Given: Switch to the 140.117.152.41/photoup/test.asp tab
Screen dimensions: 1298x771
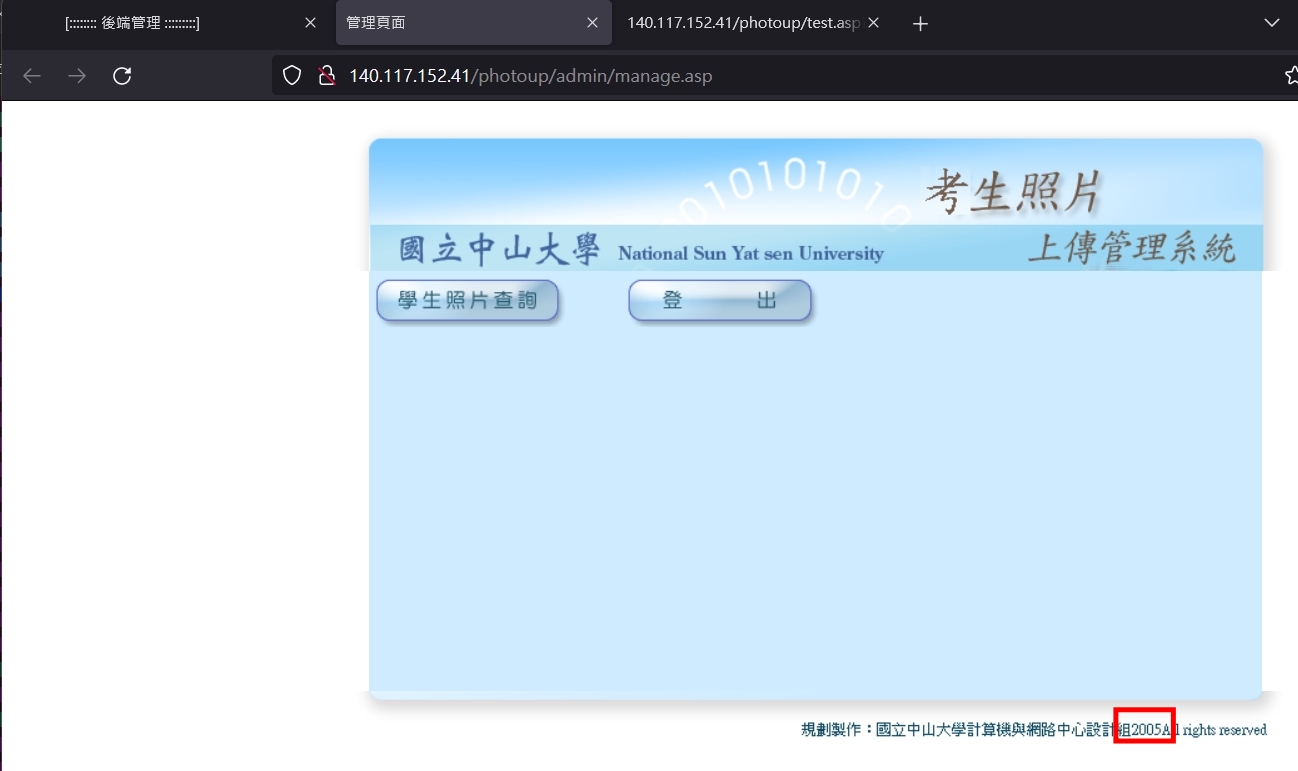Looking at the screenshot, I should [x=753, y=23].
